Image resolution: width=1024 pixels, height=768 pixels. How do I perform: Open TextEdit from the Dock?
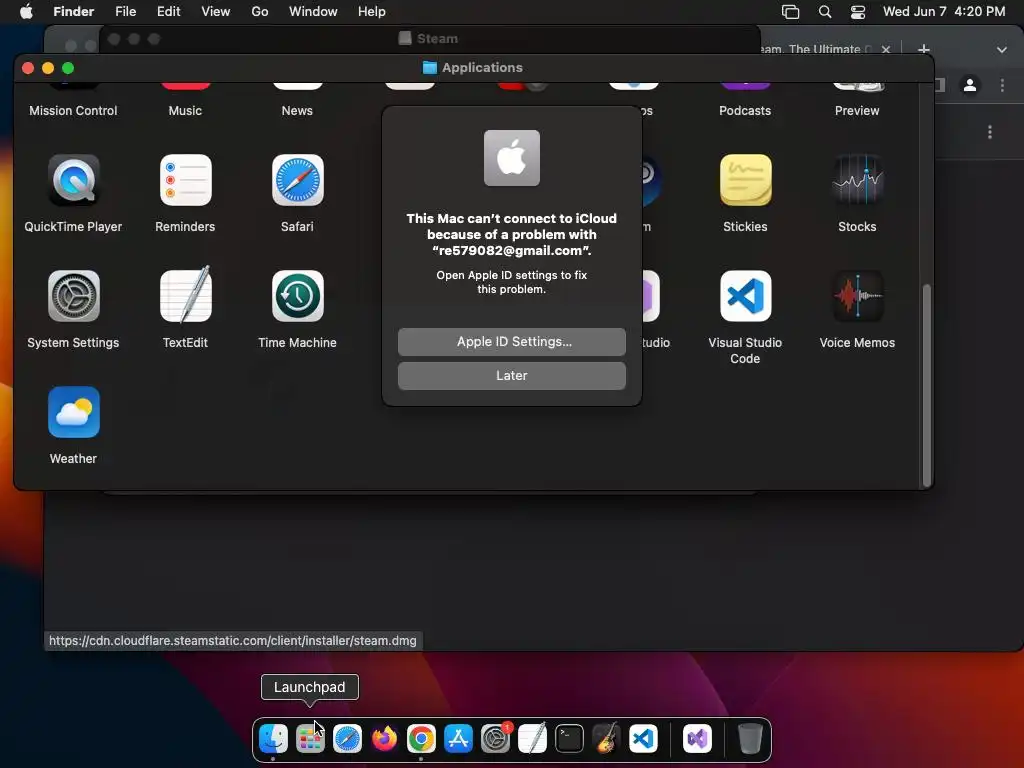(532, 739)
